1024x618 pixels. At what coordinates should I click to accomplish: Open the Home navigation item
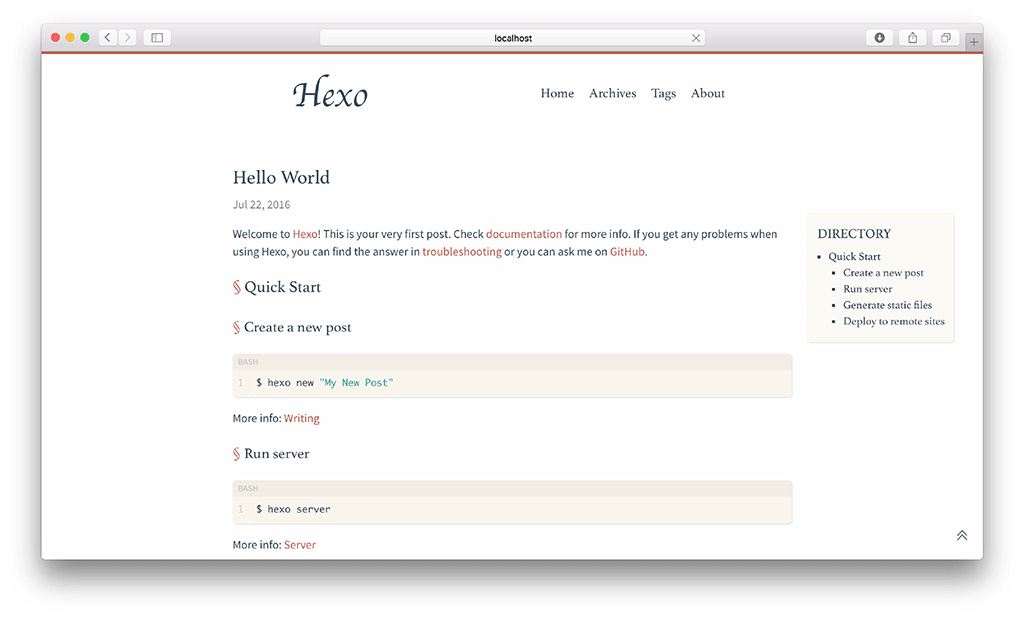tap(557, 93)
